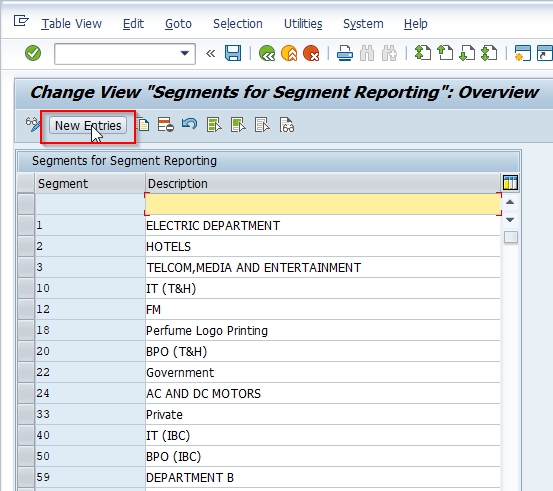Click the red Cancel icon

coord(311,53)
